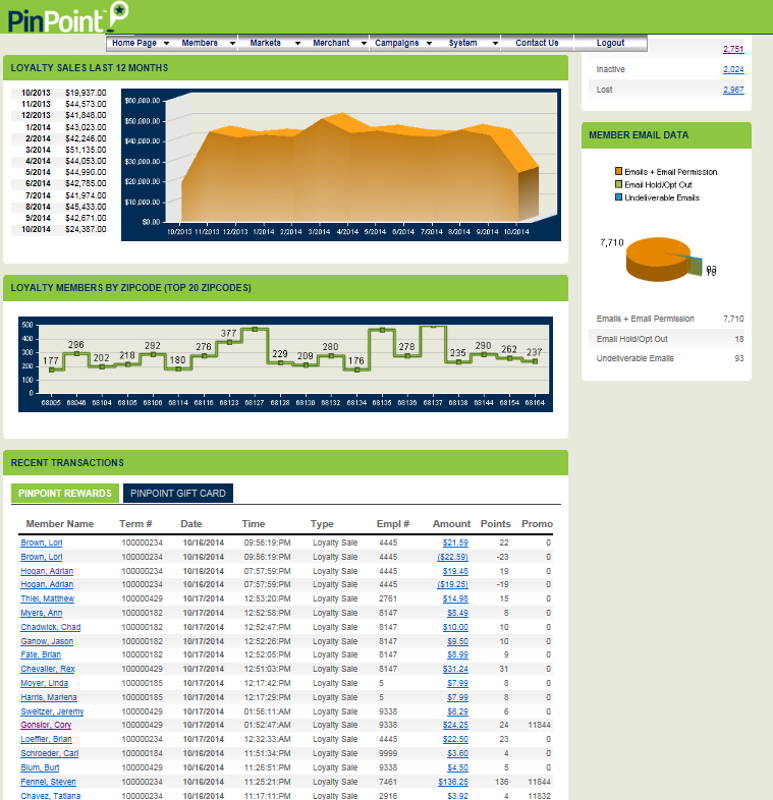Click the Email Hold/Opt Out table row
This screenshot has height=800, width=773.
coord(666,339)
